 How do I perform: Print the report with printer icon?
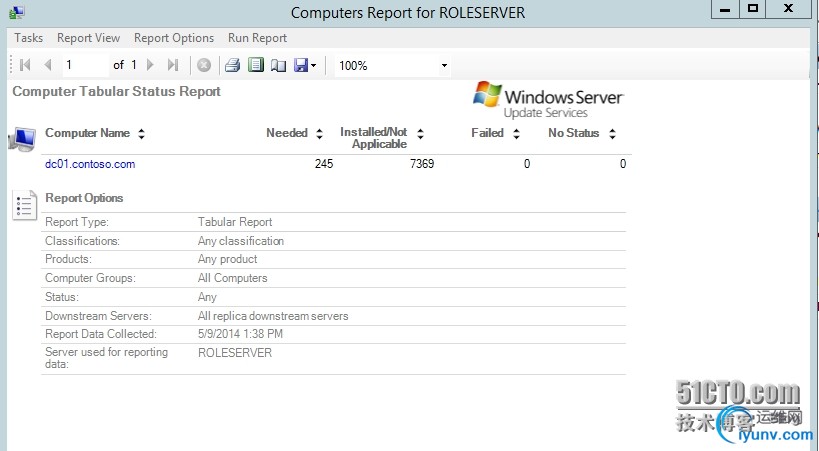pyautogui.click(x=232, y=65)
